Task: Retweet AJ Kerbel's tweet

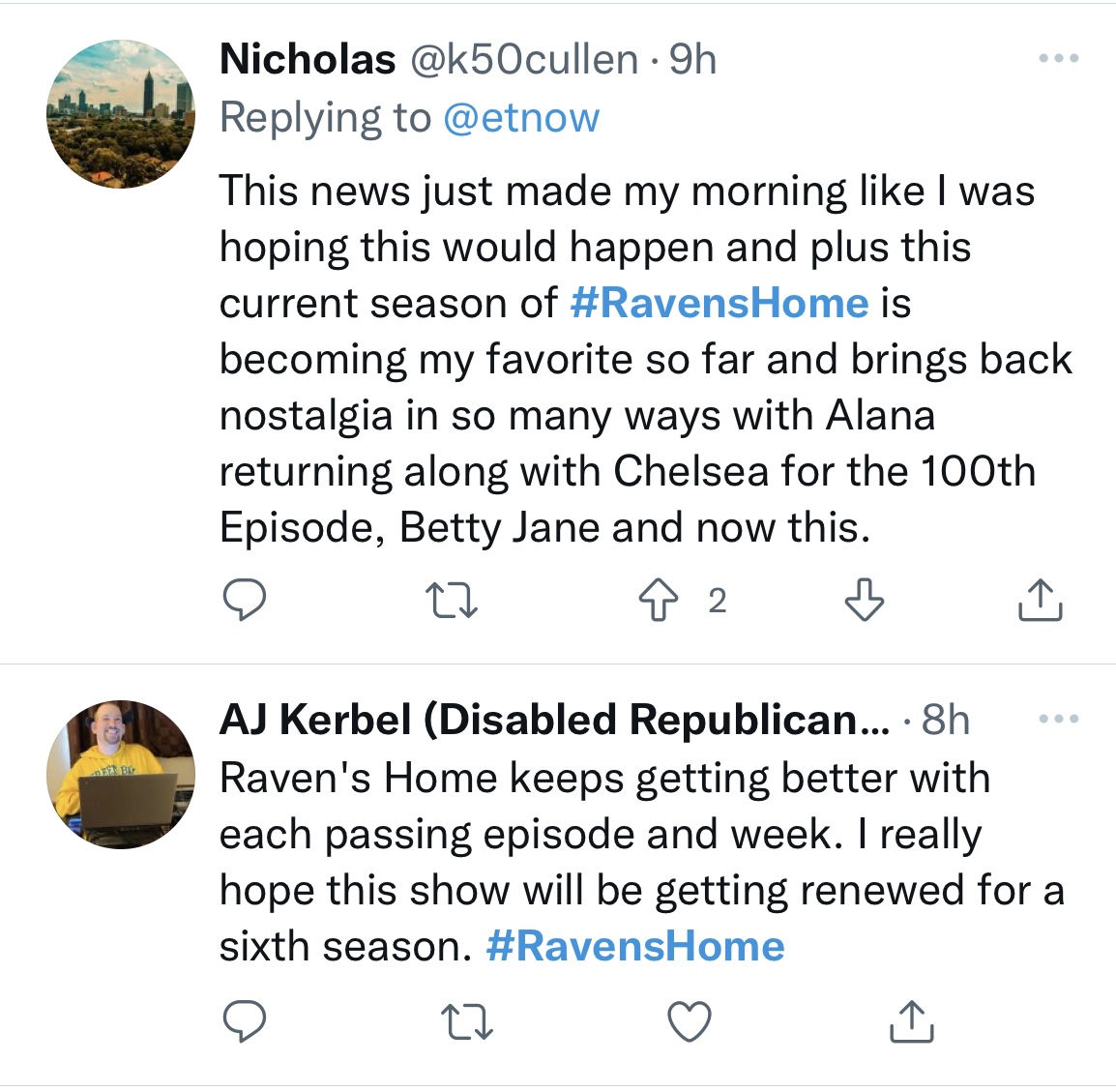Action: click(x=467, y=1021)
